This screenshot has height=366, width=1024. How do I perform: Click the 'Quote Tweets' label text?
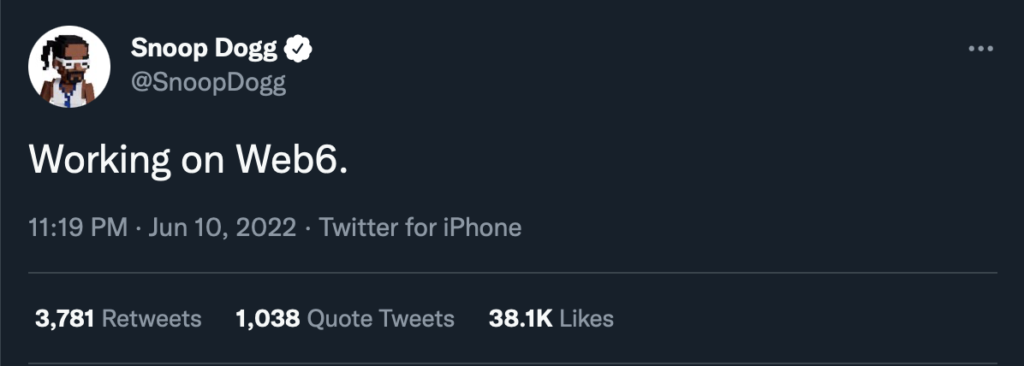pos(381,319)
